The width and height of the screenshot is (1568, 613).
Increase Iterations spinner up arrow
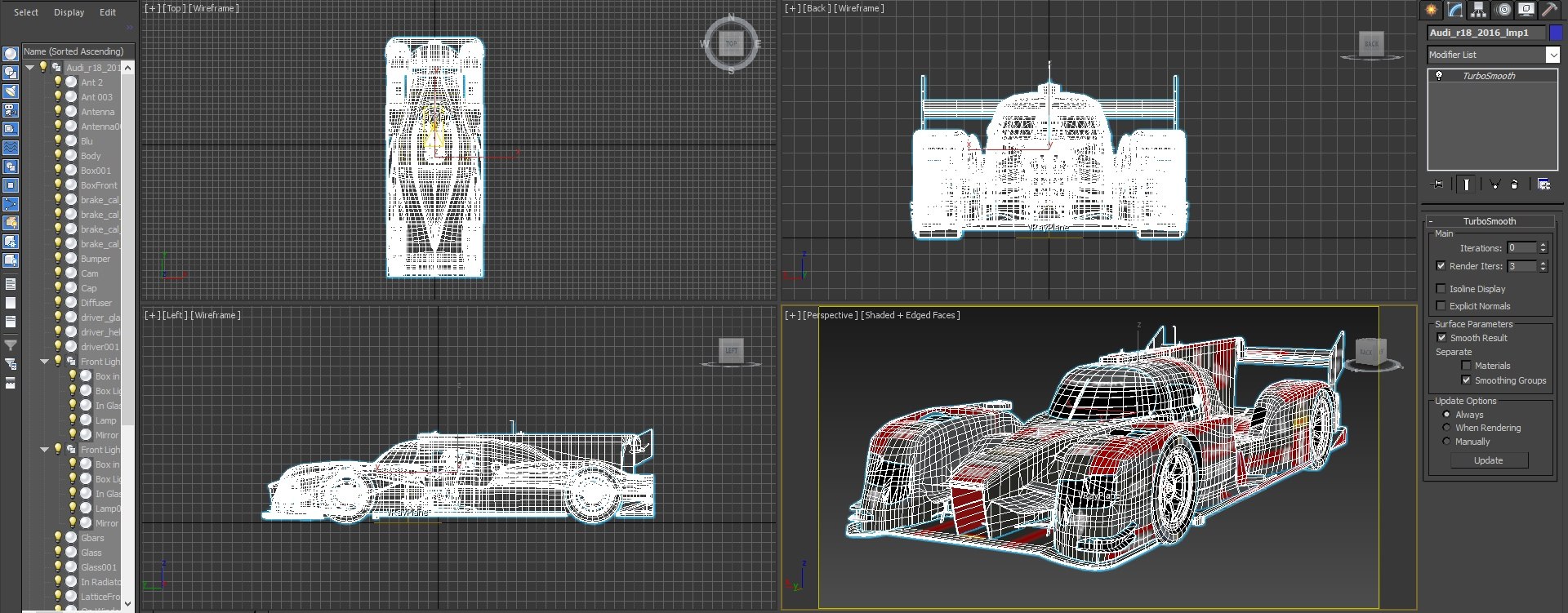point(1543,245)
